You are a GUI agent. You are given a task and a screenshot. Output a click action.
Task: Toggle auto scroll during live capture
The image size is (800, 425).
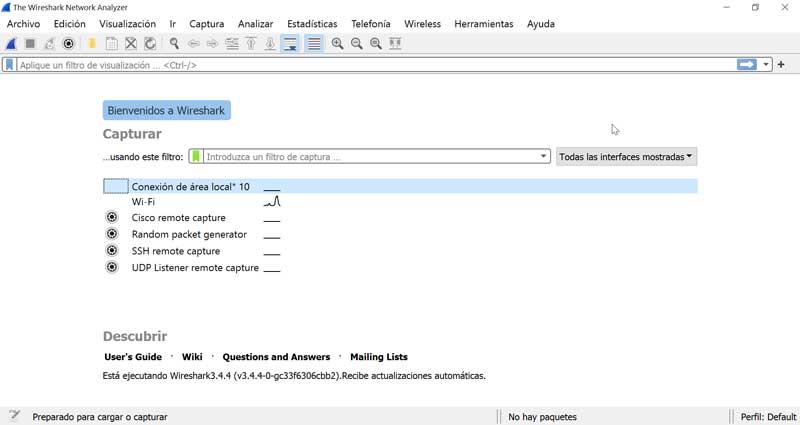[x=290, y=44]
